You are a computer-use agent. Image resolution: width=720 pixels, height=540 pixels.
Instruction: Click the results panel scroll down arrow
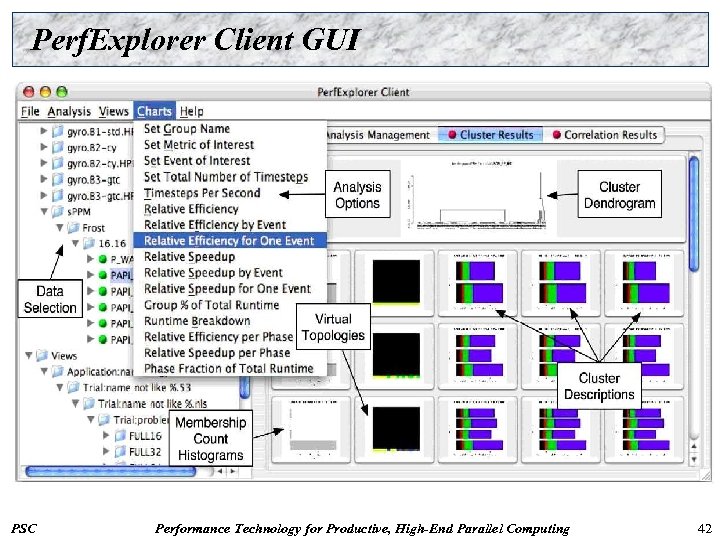click(694, 459)
